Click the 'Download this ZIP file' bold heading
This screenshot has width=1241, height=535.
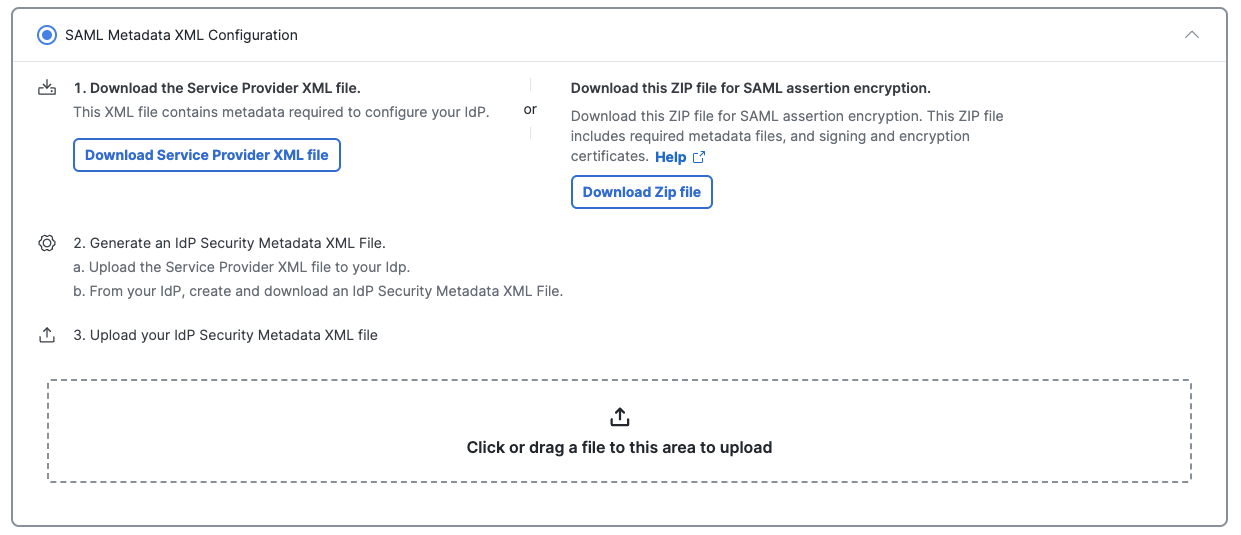(x=751, y=88)
